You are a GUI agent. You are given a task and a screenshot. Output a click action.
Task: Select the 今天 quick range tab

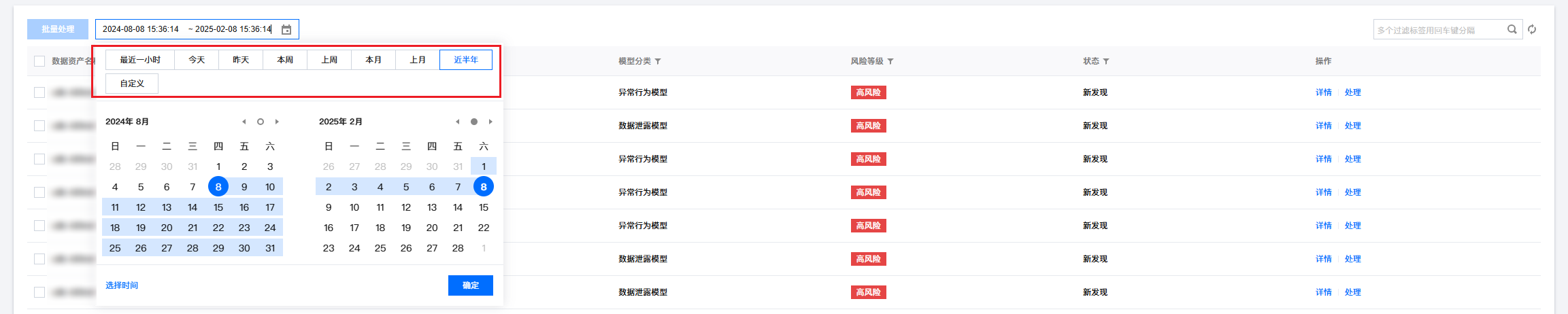tap(197, 60)
